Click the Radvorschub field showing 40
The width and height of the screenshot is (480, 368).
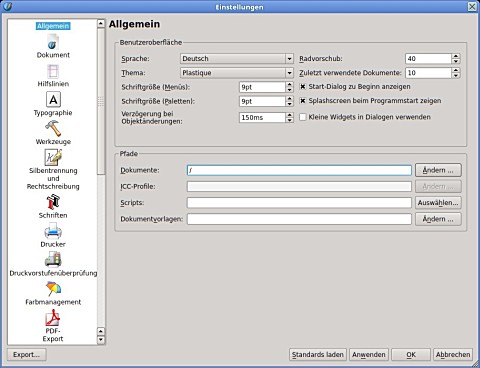click(x=428, y=59)
